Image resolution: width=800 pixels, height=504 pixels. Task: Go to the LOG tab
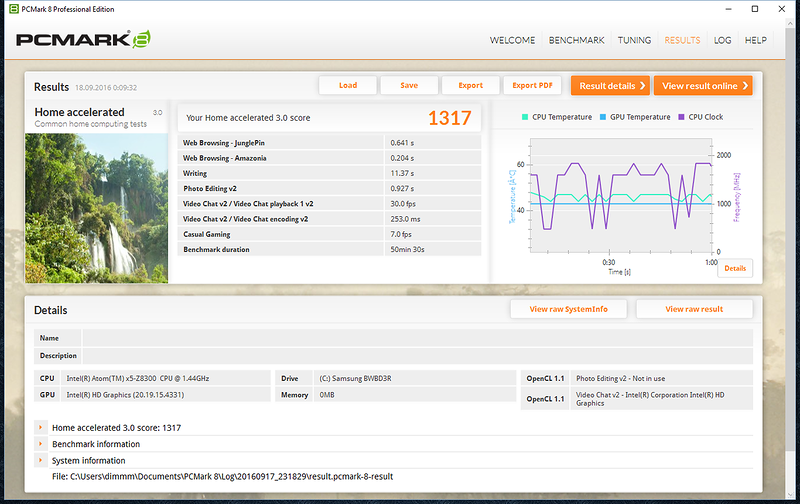coord(722,40)
